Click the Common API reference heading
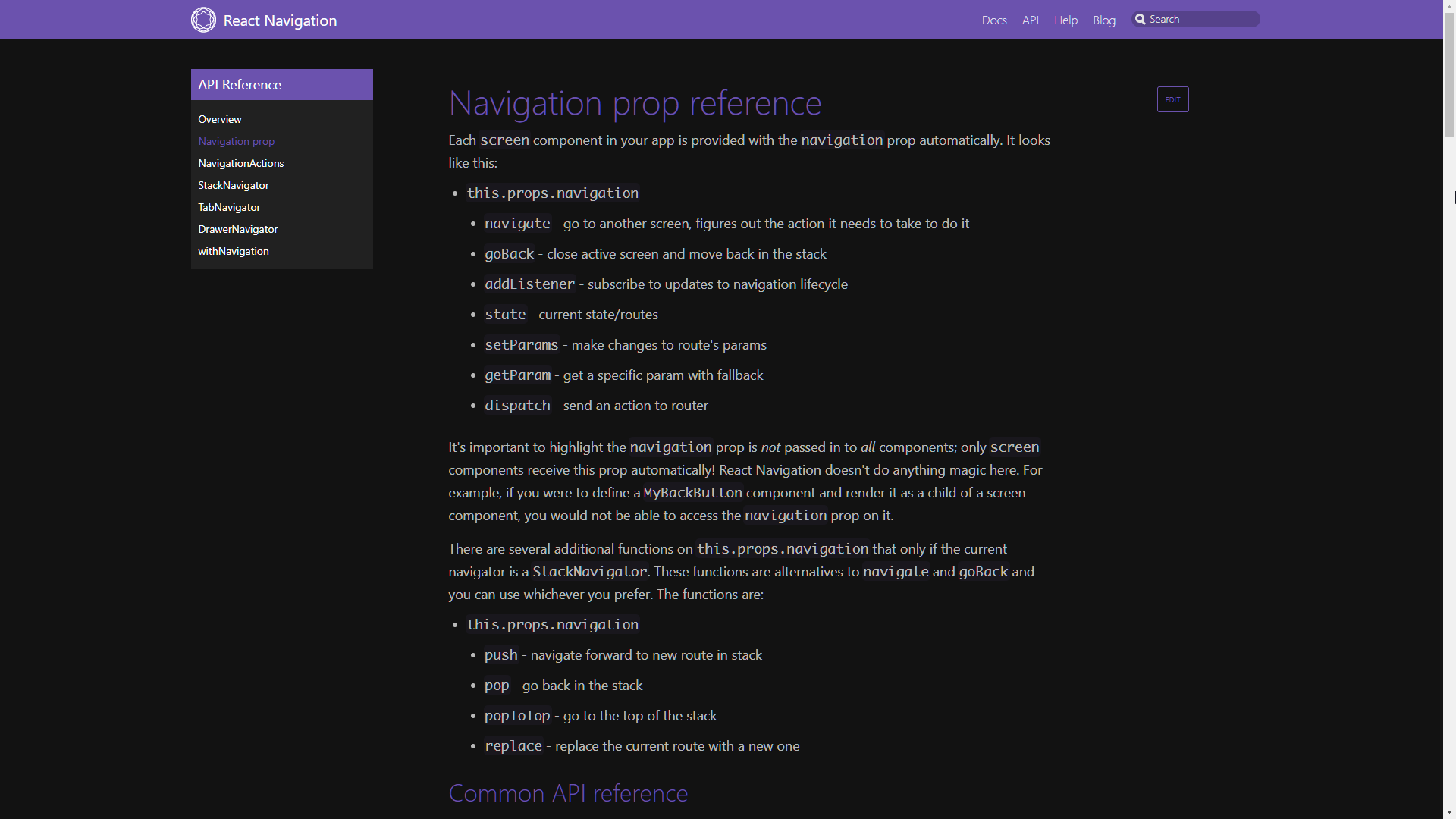This screenshot has height=819, width=1456. pyautogui.click(x=568, y=793)
